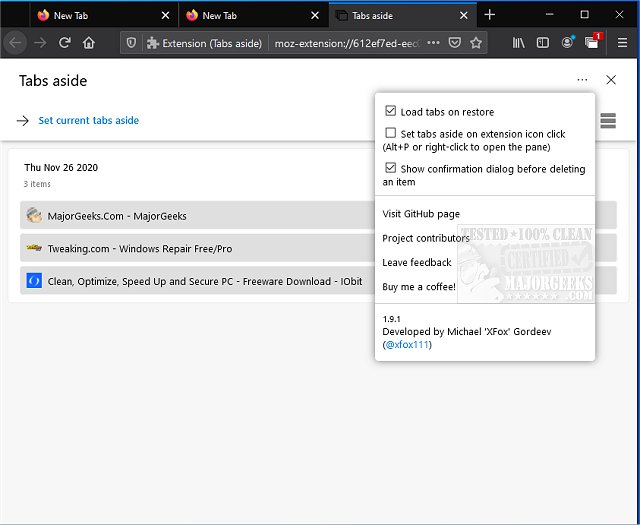The image size is (640, 525).
Task: Bookmark this page with star icon
Action: coord(476,43)
